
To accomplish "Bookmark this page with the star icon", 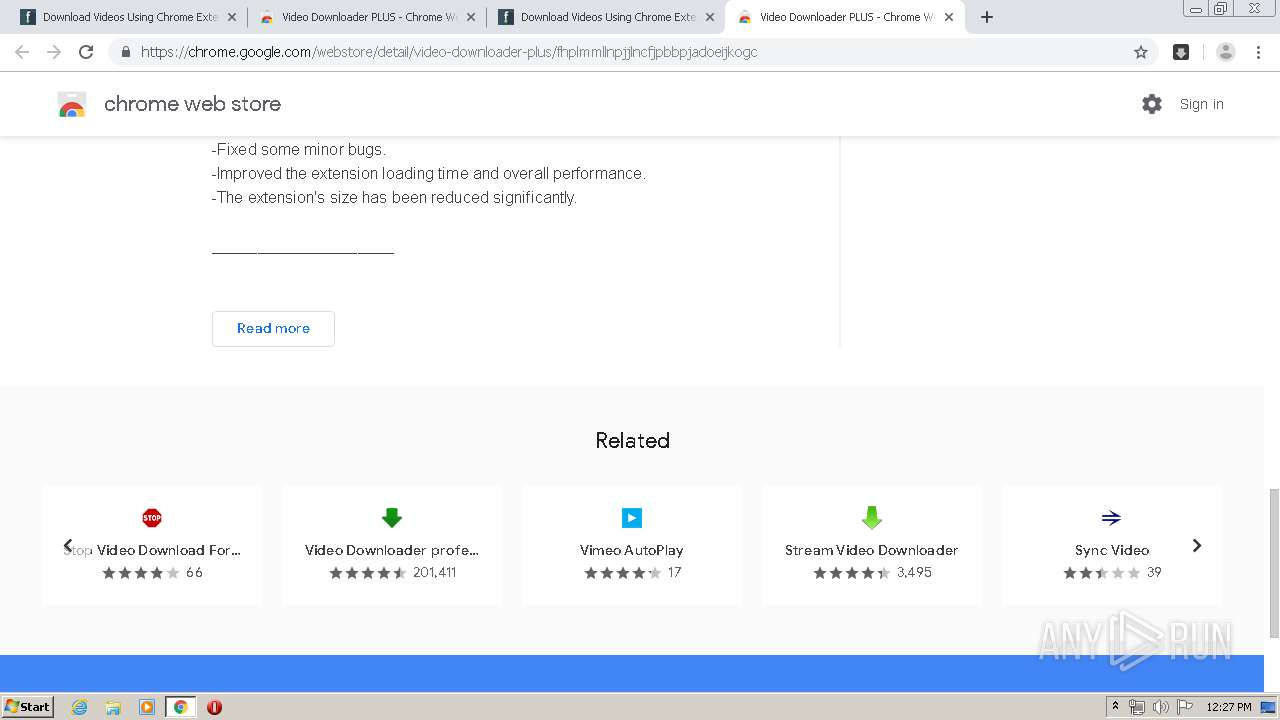I will pyautogui.click(x=1141, y=52).
